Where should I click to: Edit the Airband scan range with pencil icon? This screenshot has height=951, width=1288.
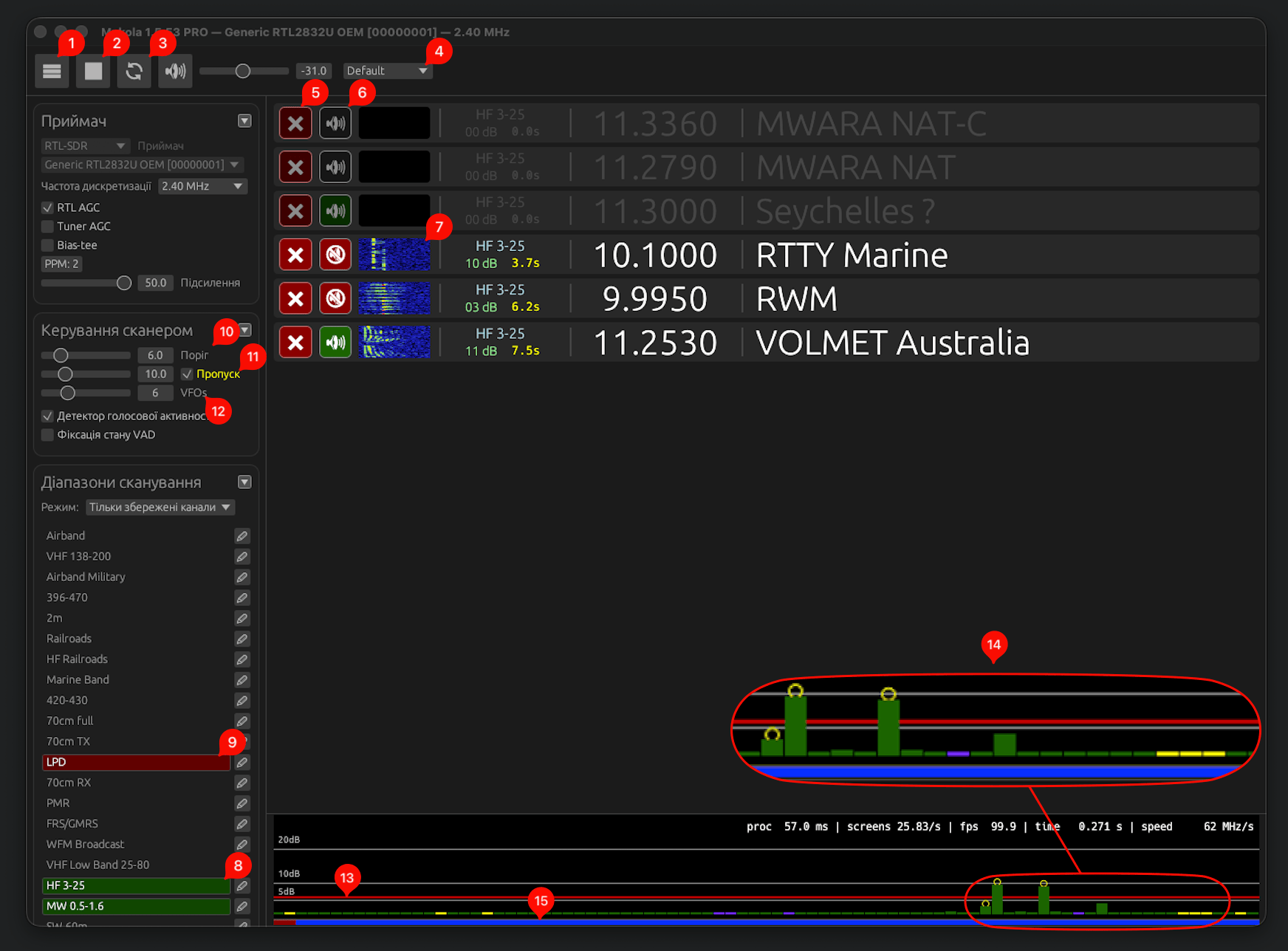242,535
